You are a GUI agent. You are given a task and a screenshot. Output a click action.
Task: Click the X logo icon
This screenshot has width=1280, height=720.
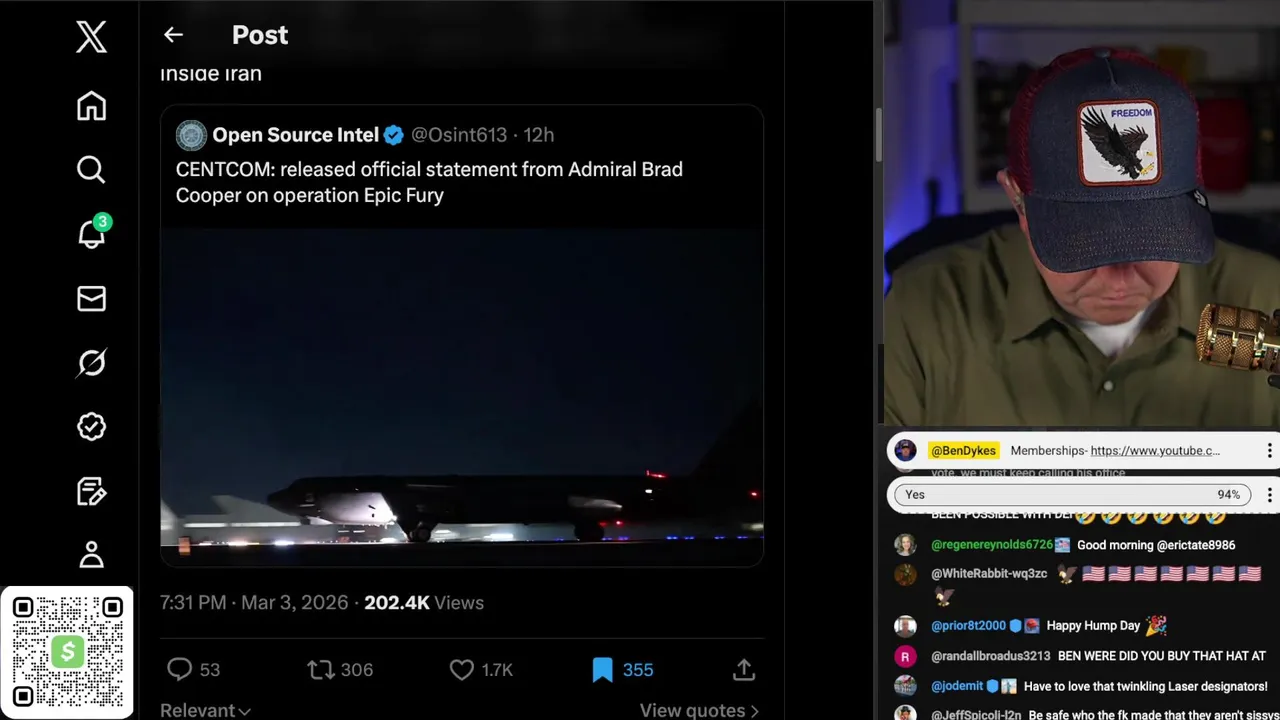click(91, 38)
